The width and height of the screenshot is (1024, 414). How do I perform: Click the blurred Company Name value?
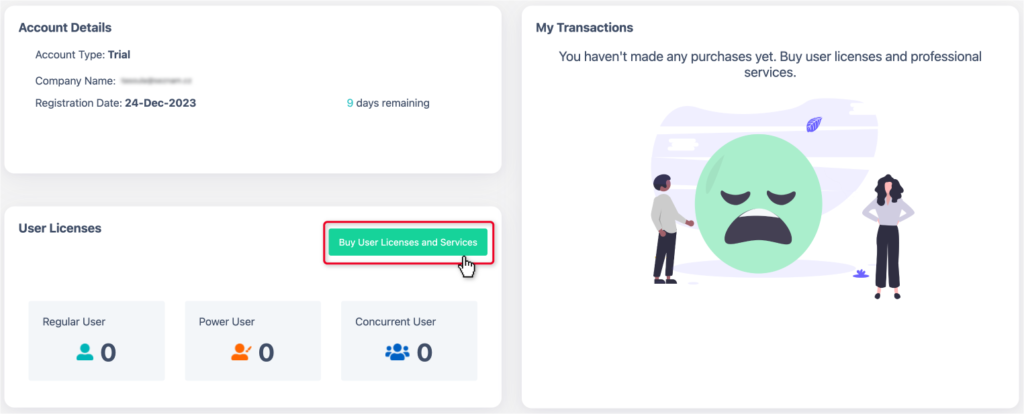(x=155, y=79)
